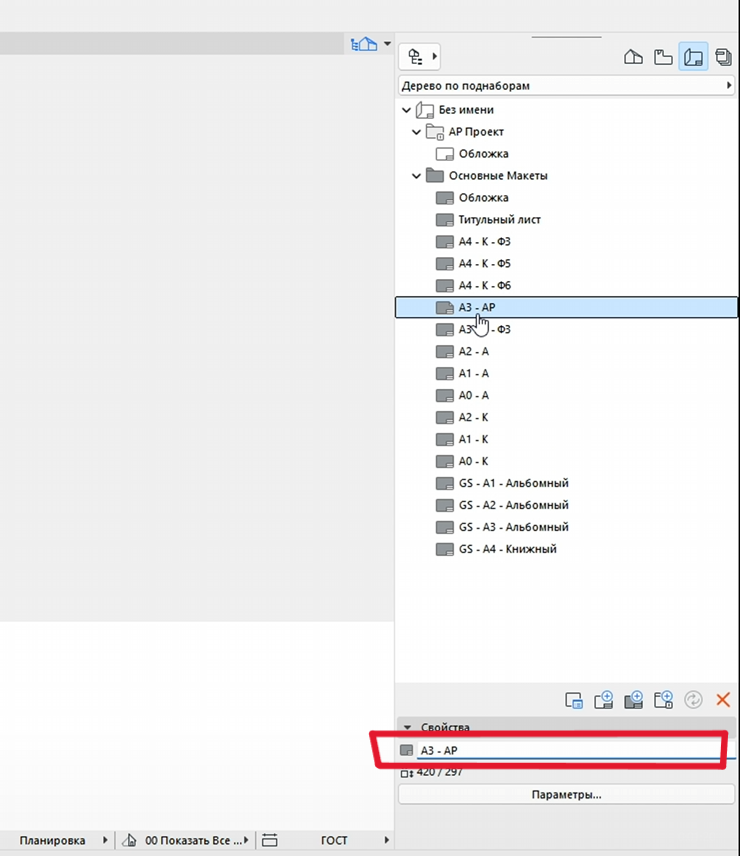
Task: Open the '00 Показать Все' dropdown
Action: tap(197, 840)
